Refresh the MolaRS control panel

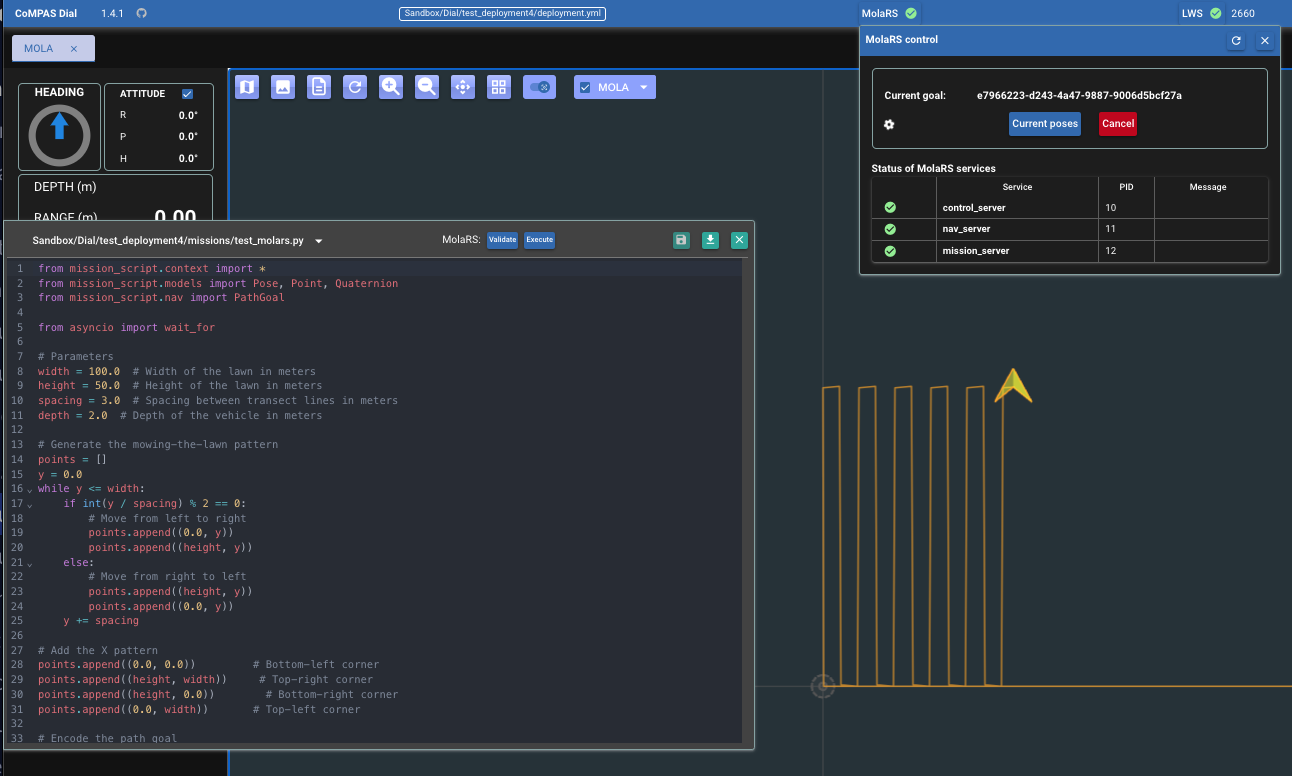click(1236, 40)
